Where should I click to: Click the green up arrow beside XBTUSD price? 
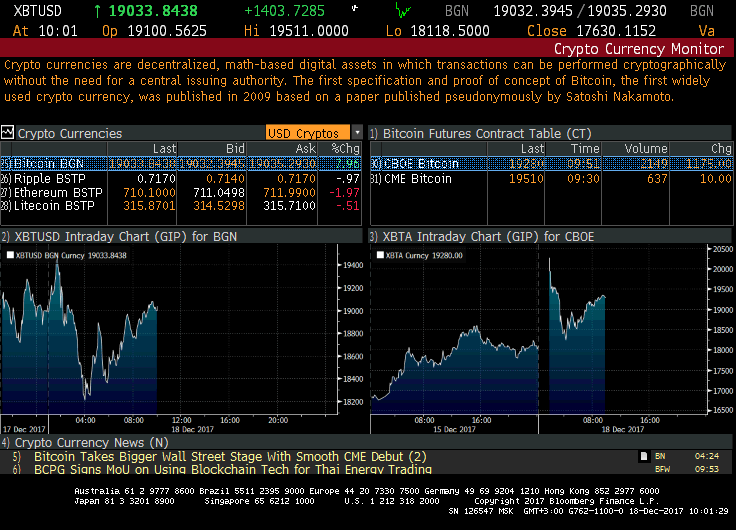(x=97, y=11)
